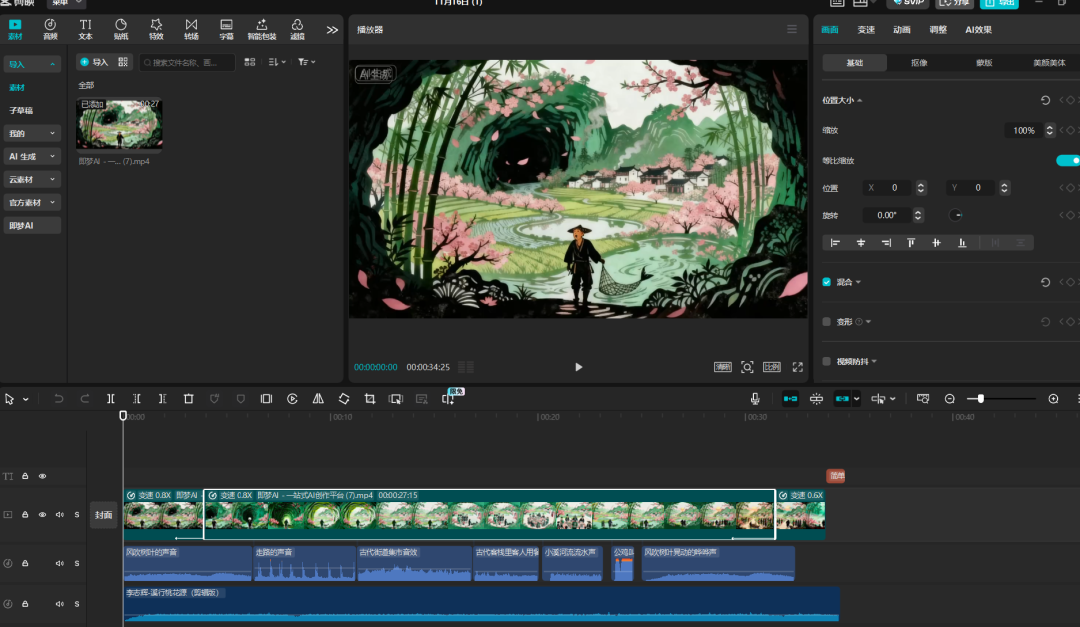The image size is (1080, 627).
Task: Open the 转场 transitions panel
Action: (x=191, y=29)
